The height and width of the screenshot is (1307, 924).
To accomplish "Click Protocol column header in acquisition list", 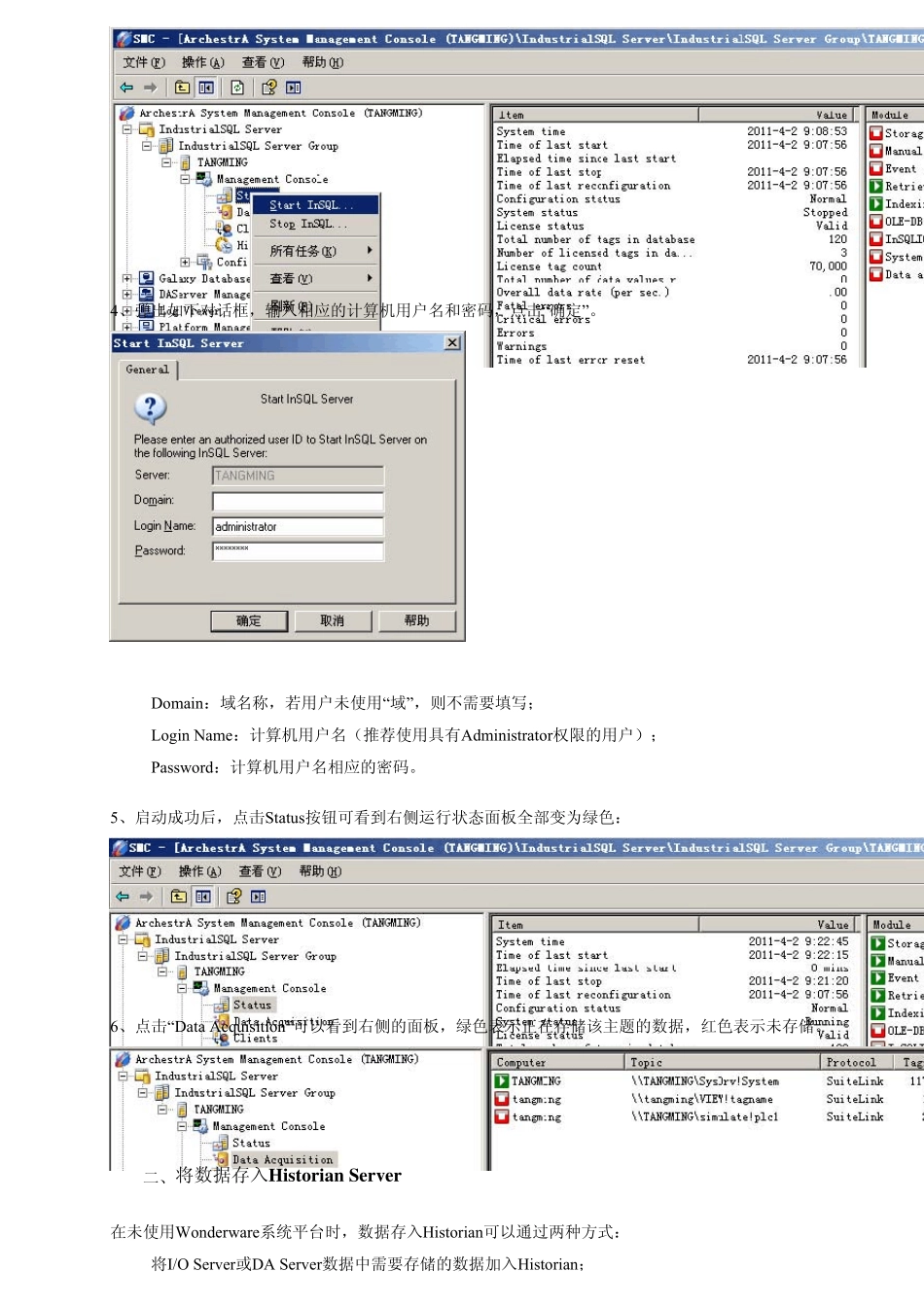I will click(860, 1063).
